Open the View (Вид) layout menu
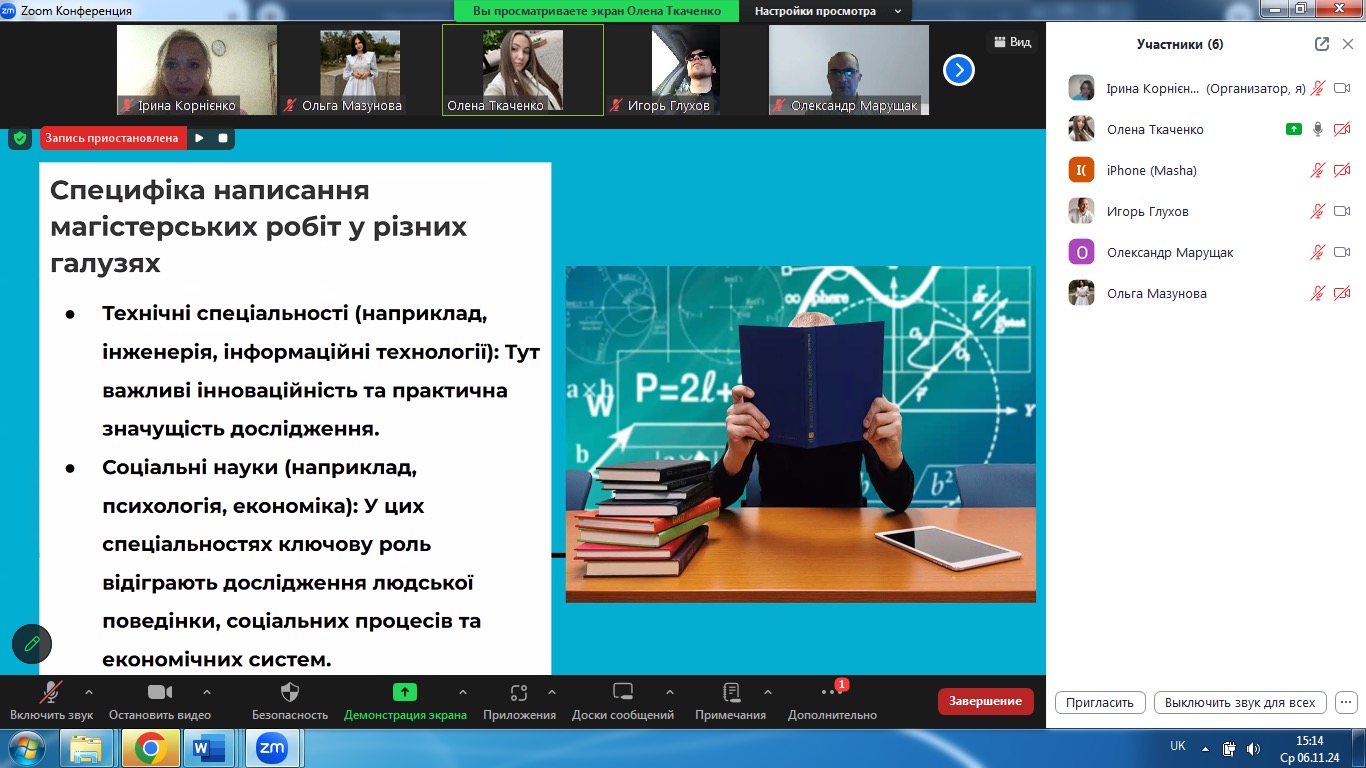This screenshot has height=768, width=1366. point(1011,42)
